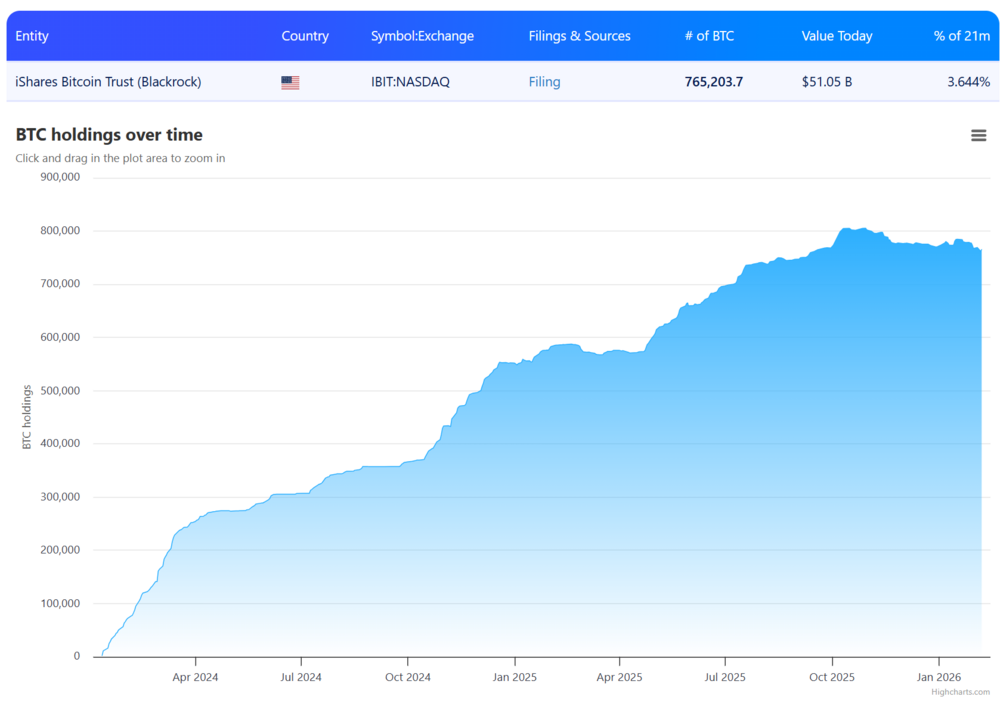Click the 600,000 y-axis label
The height and width of the screenshot is (706, 1000).
coord(60,337)
